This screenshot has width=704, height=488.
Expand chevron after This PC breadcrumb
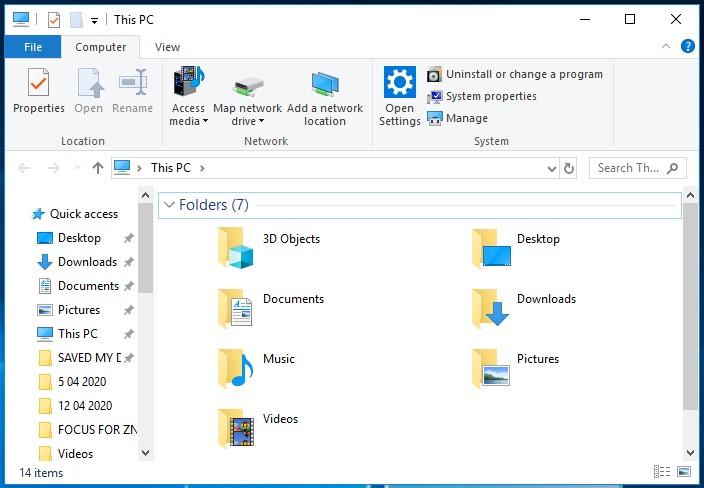pos(202,168)
